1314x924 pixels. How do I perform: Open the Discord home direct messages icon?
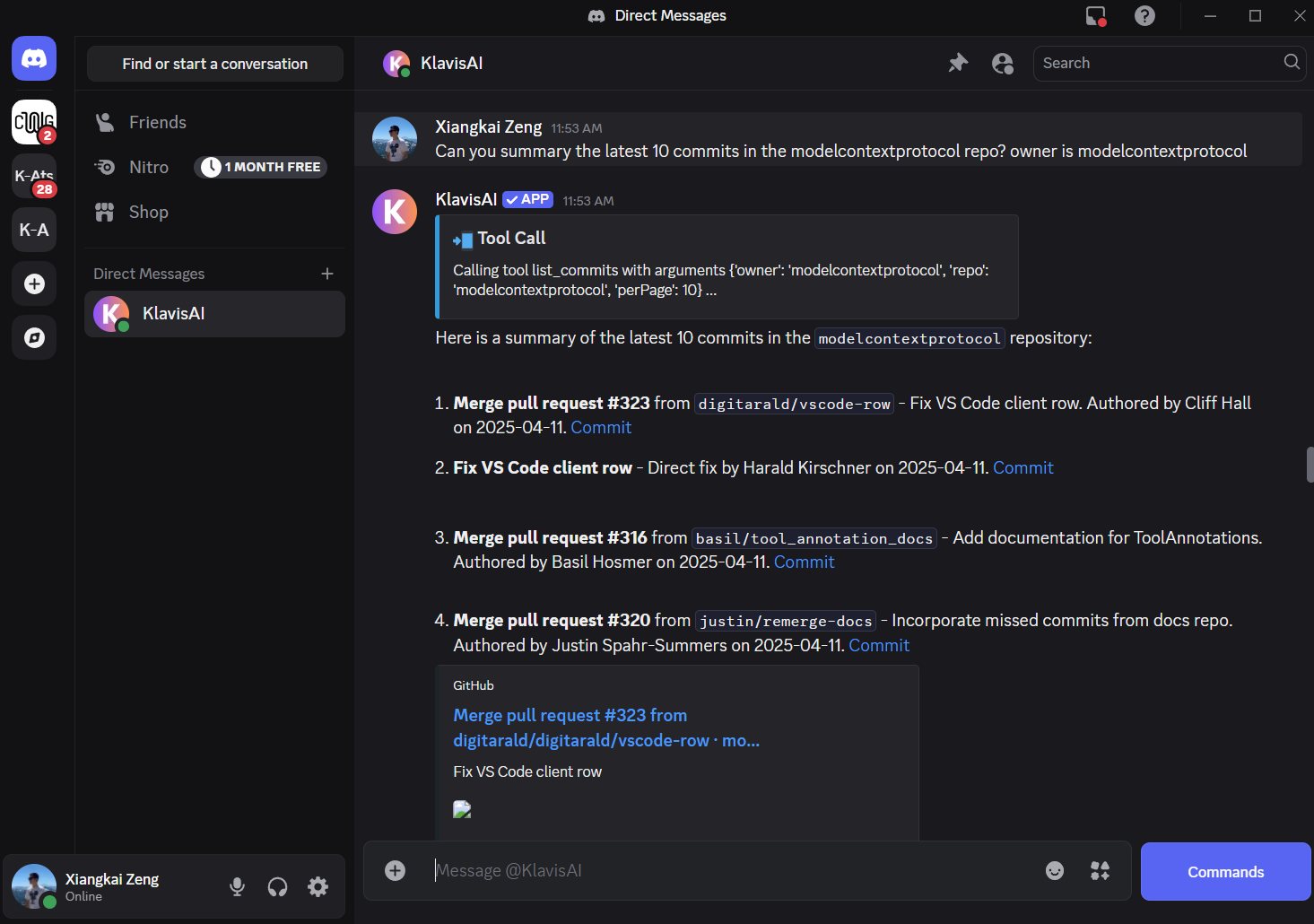tap(34, 59)
